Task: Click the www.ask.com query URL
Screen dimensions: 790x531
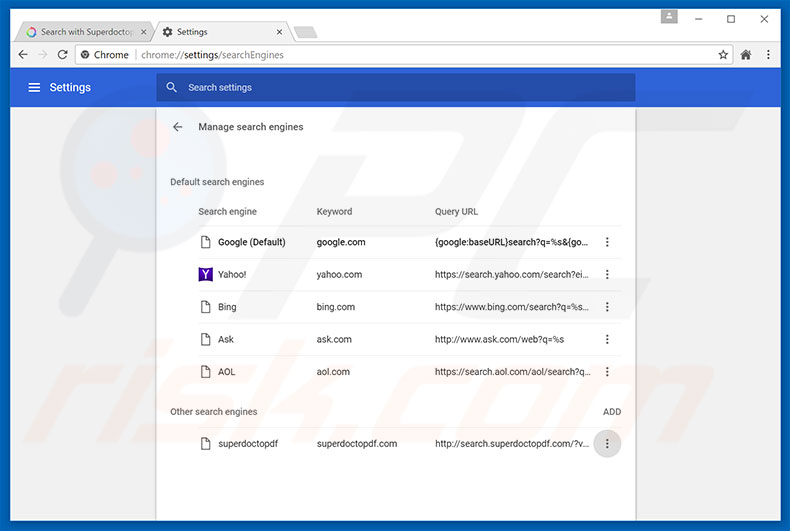Action: (x=499, y=340)
